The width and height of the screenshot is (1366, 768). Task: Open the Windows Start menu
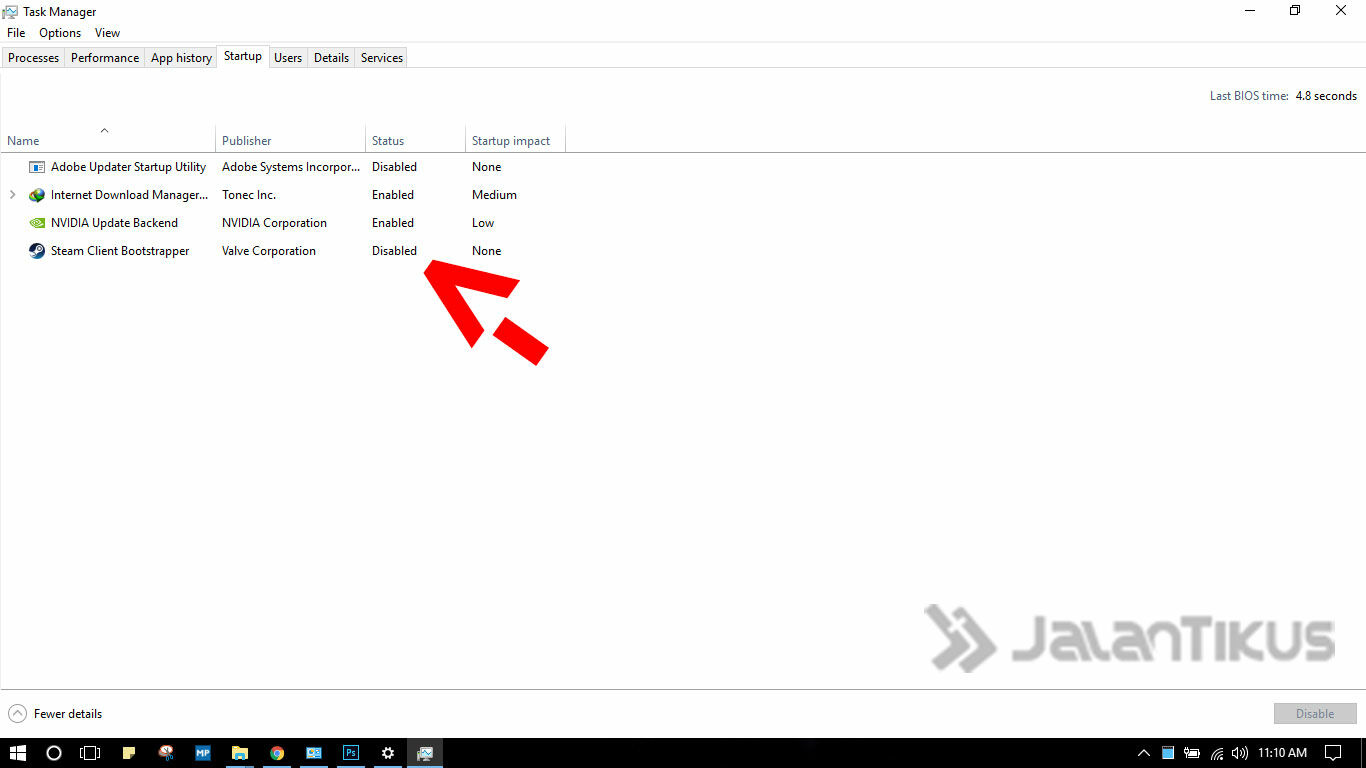pos(18,753)
